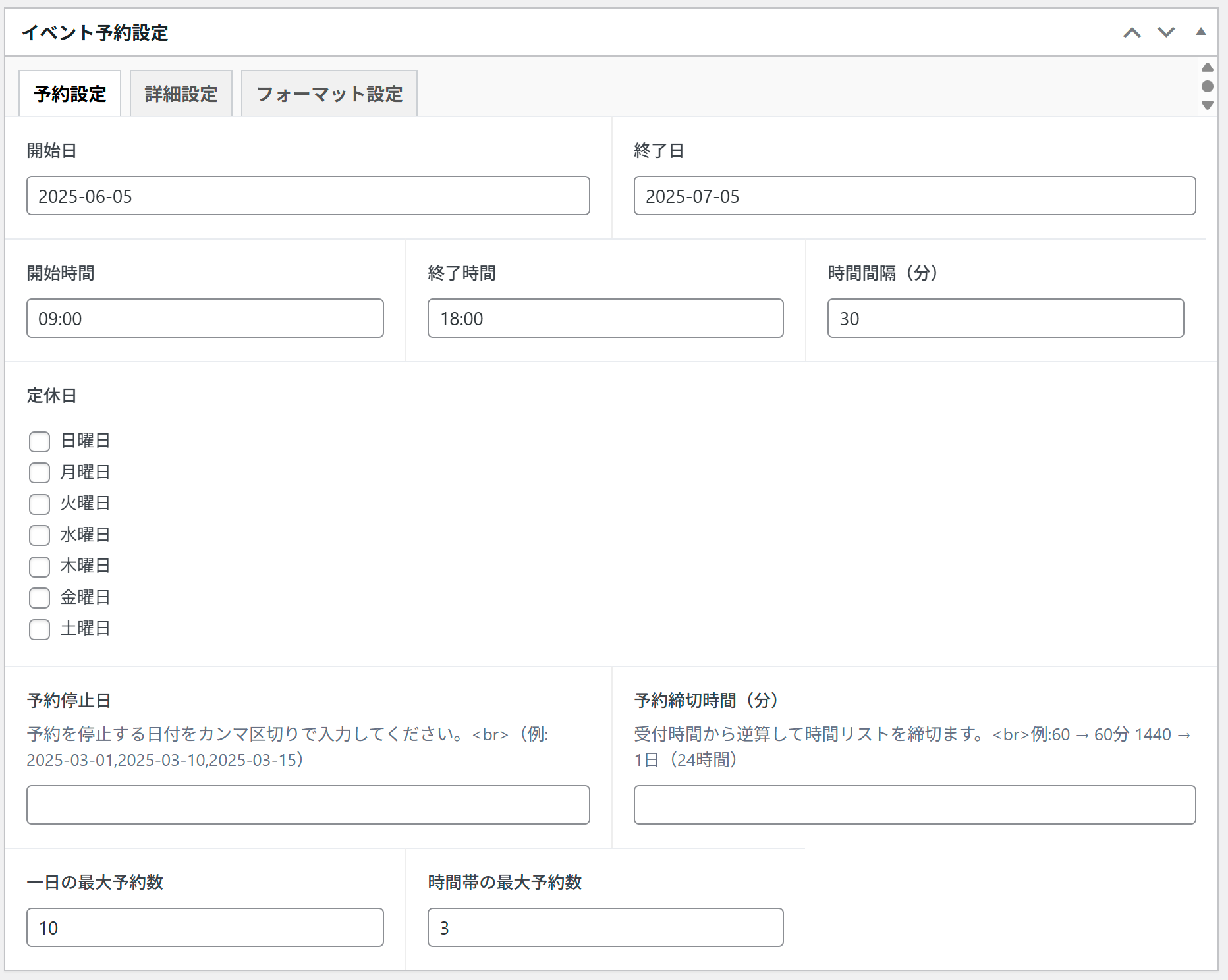Collapse the イベント予約設定 panel
The image size is (1228, 980).
click(1200, 32)
